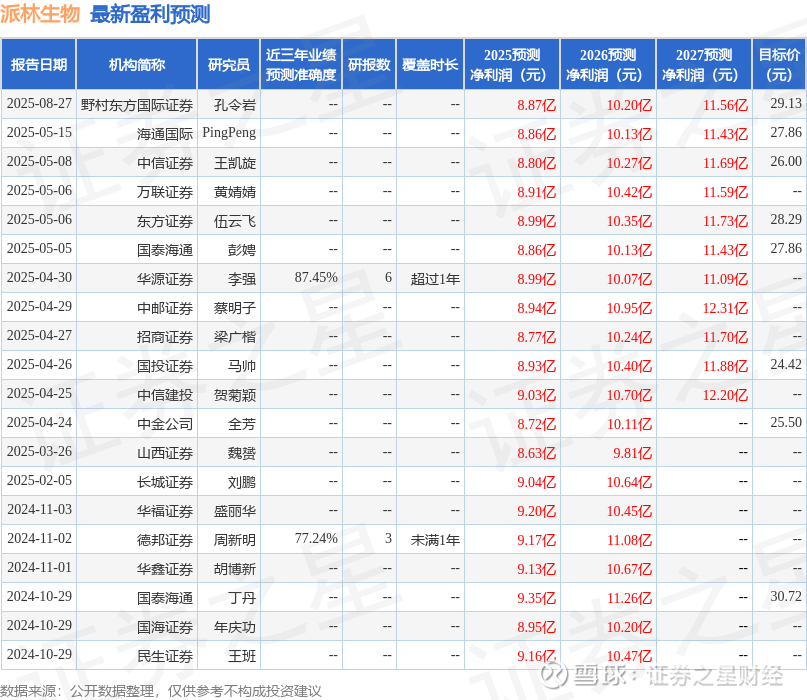
Task: Click date cell 2025-08-27
Action: point(39,103)
